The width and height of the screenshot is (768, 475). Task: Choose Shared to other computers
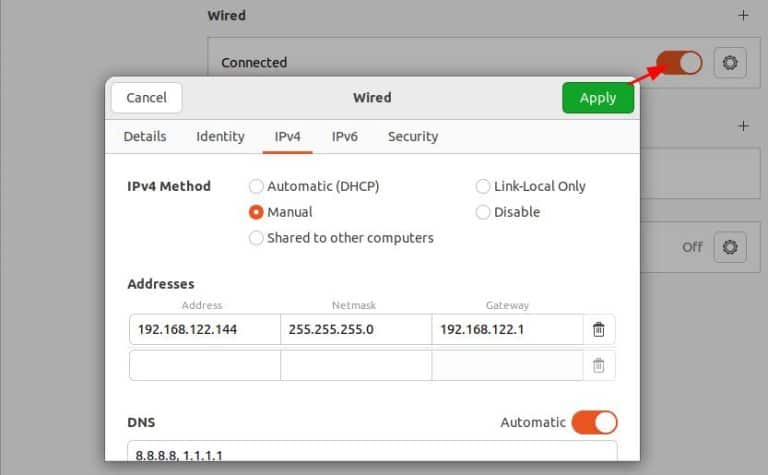tap(257, 238)
